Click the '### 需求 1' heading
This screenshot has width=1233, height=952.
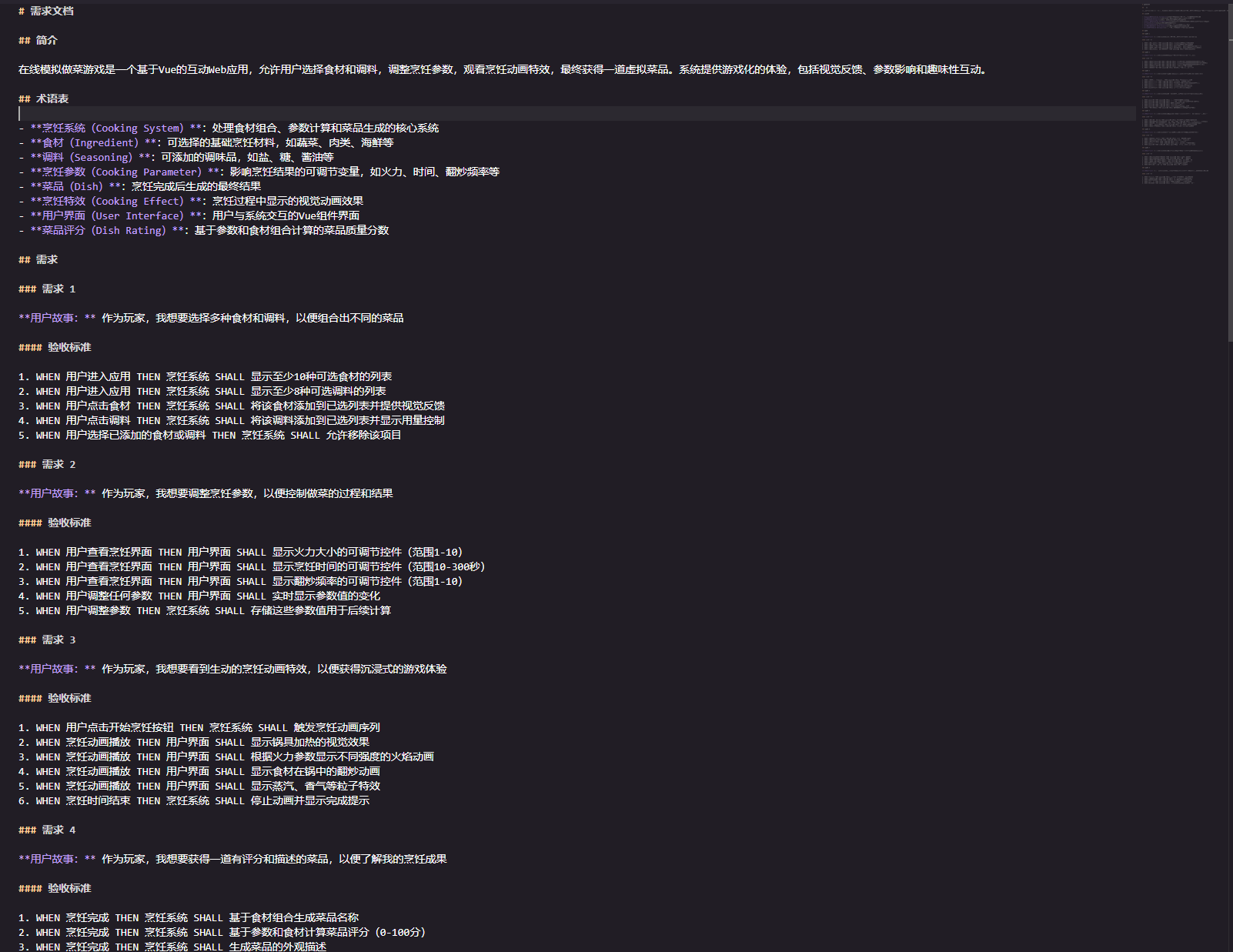click(x=47, y=289)
